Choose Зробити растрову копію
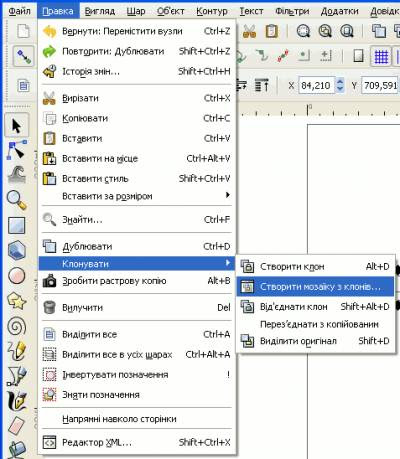The height and width of the screenshot is (459, 400). coord(136,281)
